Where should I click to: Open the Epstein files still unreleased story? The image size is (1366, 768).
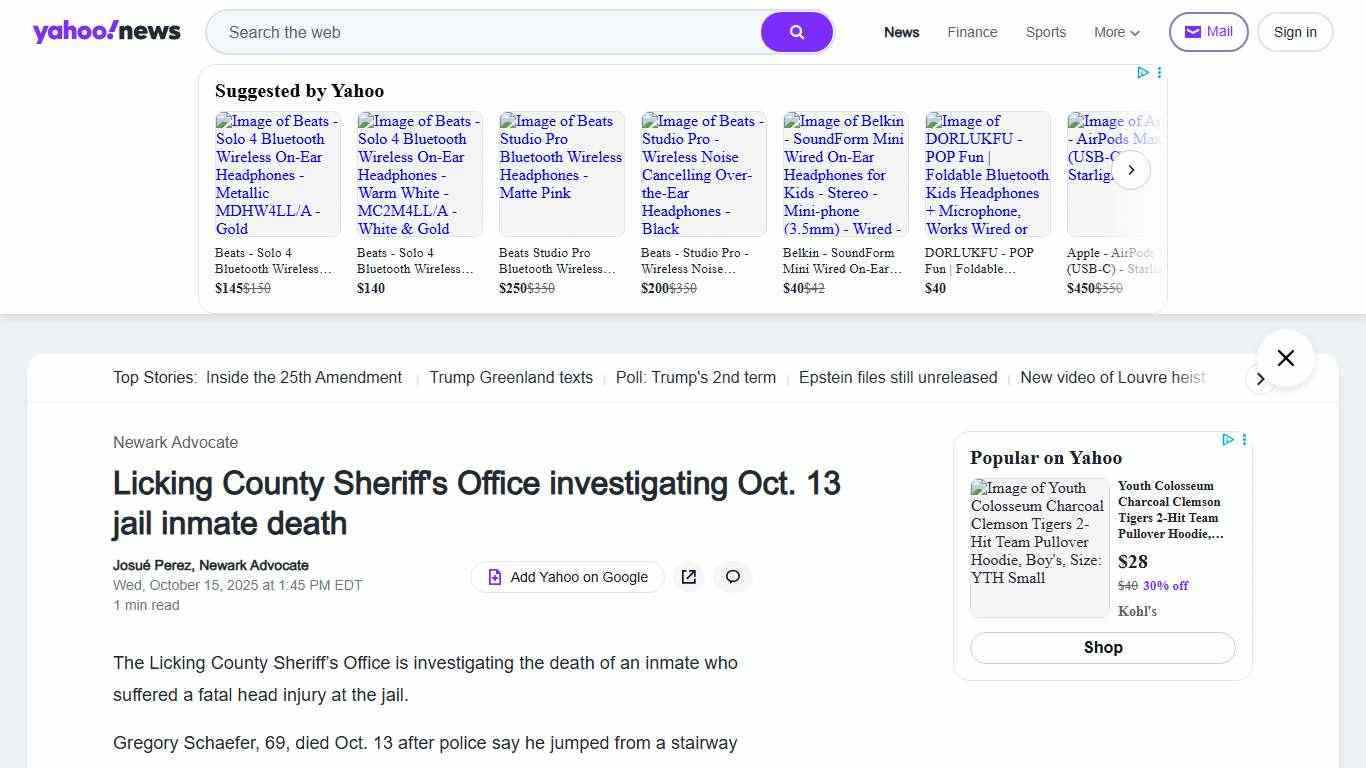coord(897,377)
